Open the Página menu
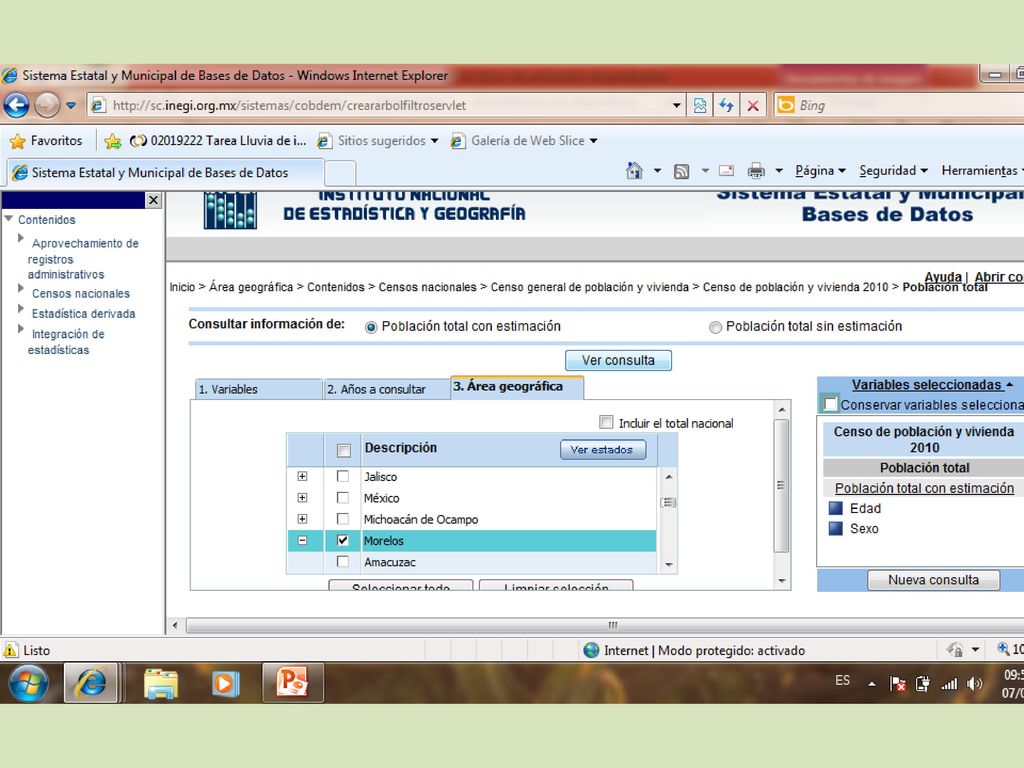1024x768 pixels. tap(820, 170)
